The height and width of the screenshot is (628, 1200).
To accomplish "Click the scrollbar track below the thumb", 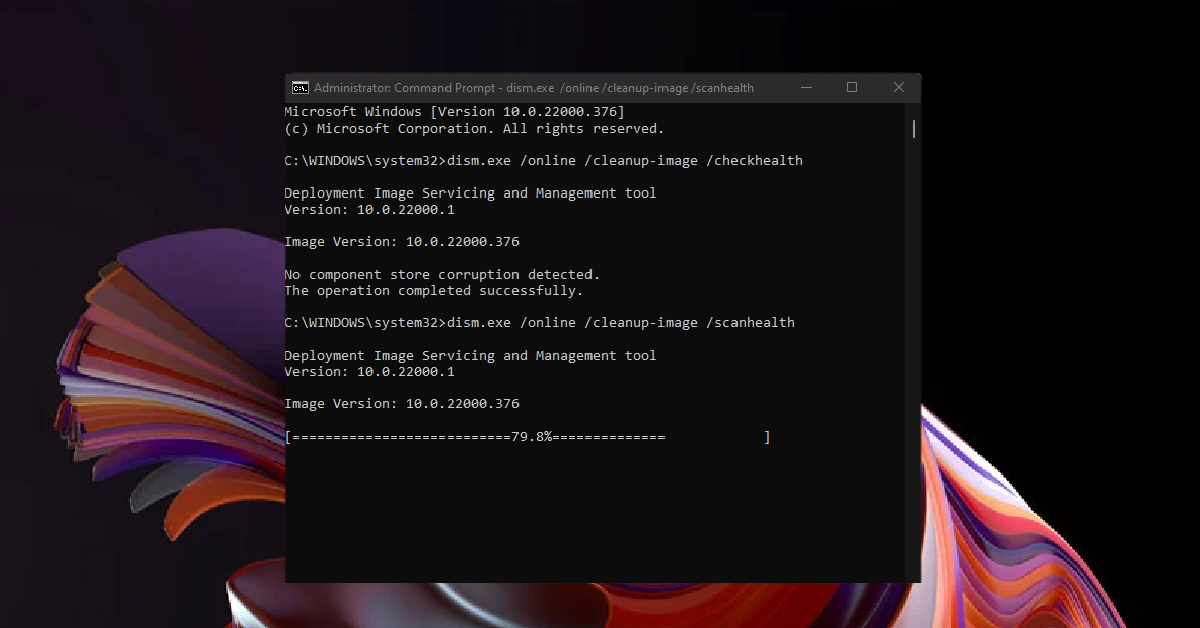I will 914,360.
